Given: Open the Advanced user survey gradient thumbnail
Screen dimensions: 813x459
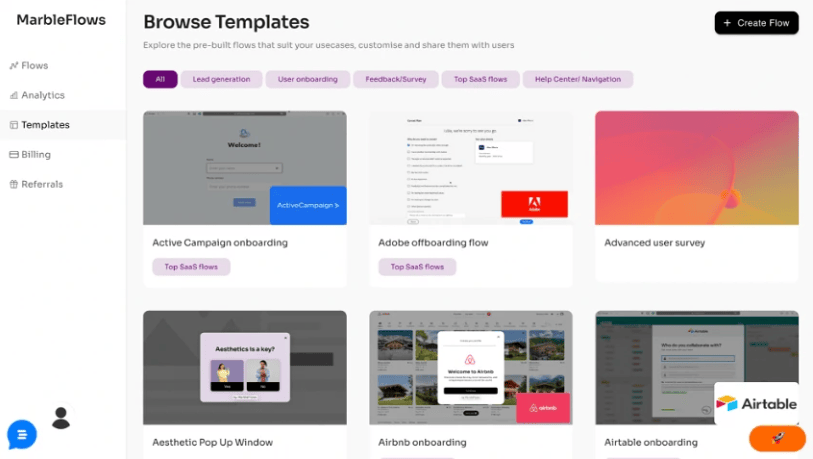Looking at the screenshot, I should click(697, 168).
